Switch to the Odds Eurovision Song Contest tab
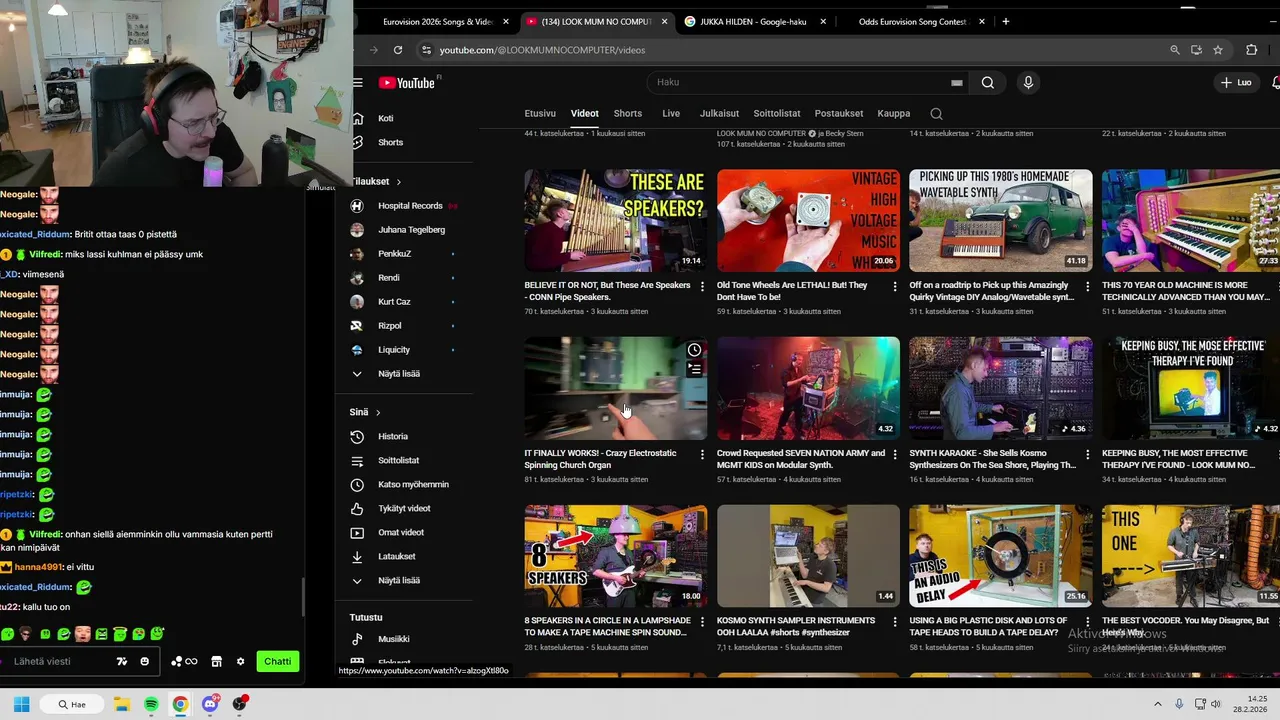 (913, 21)
